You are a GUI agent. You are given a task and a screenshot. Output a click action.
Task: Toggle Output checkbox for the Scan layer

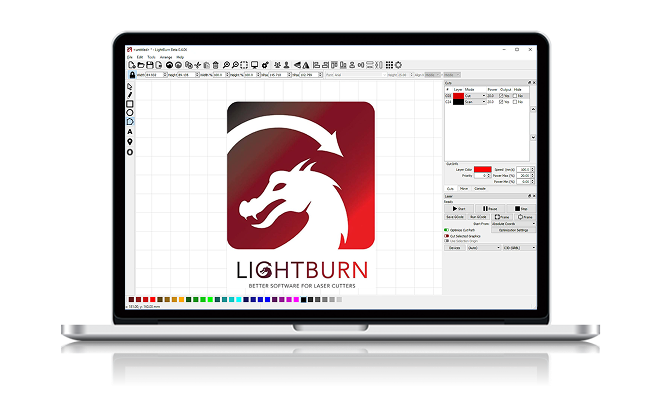pos(501,102)
